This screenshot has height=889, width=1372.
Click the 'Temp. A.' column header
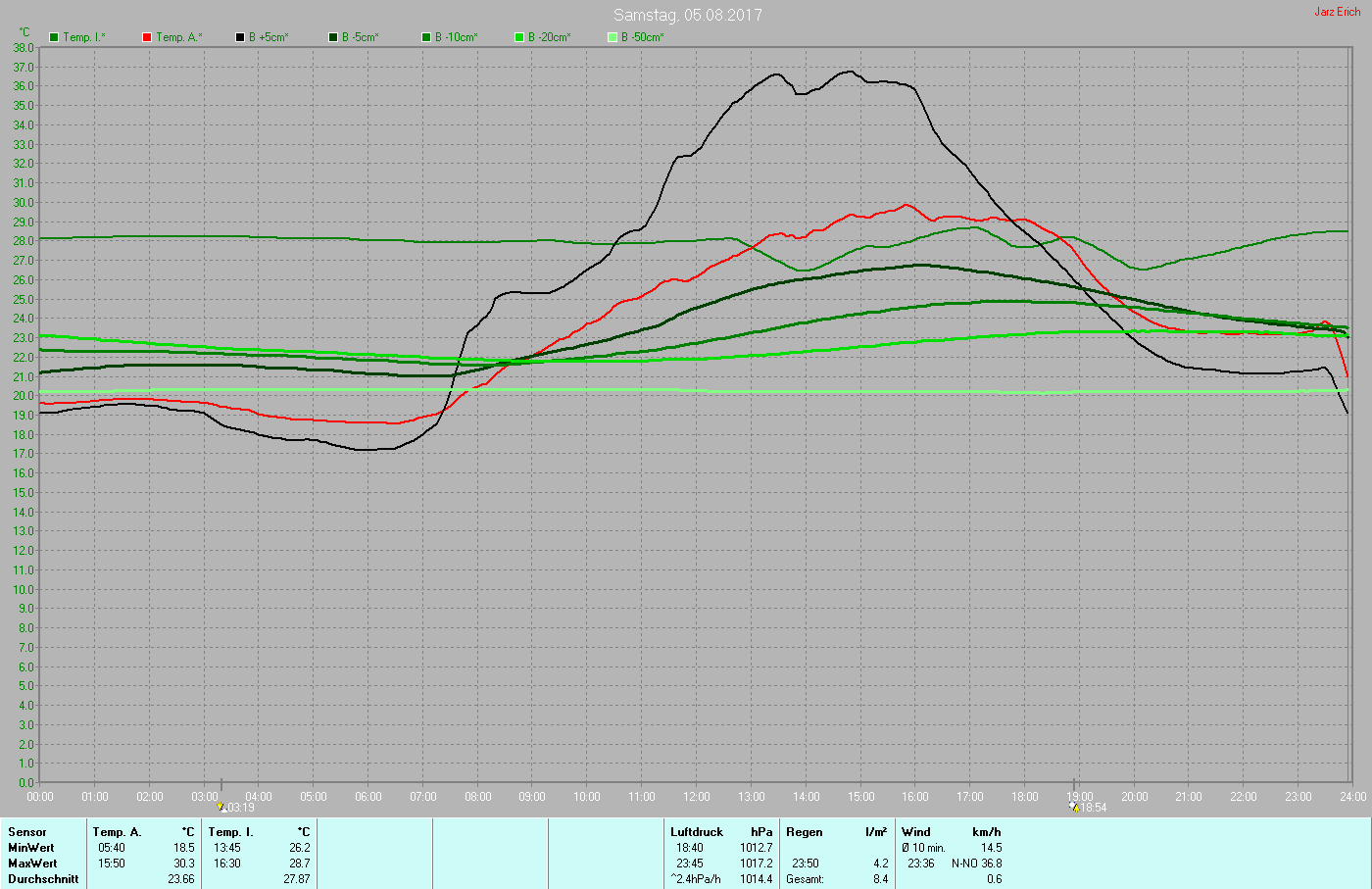(118, 832)
